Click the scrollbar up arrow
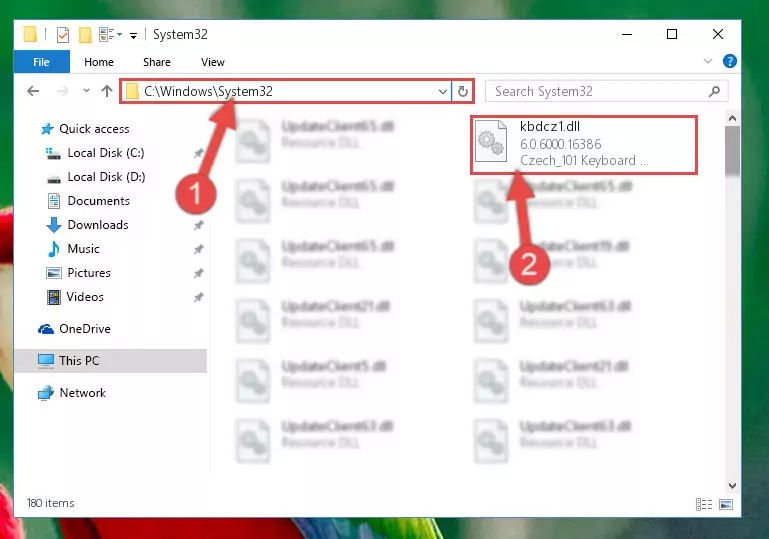The height and width of the screenshot is (539, 769). click(x=732, y=118)
